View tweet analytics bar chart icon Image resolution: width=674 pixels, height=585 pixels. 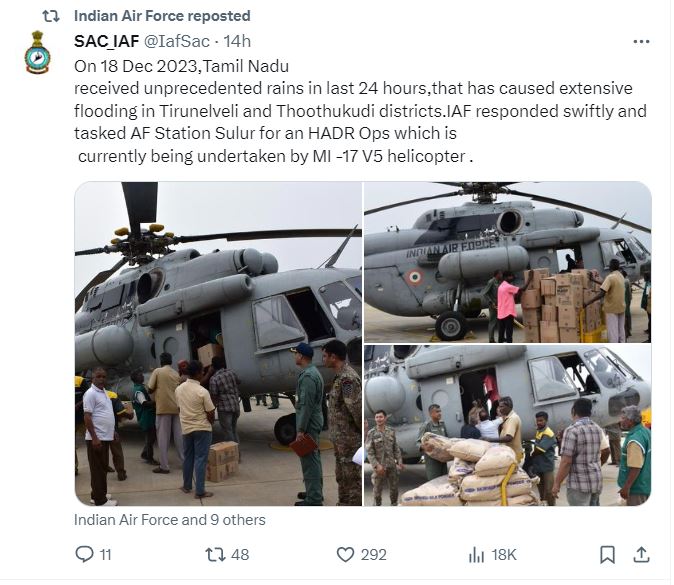click(x=477, y=554)
